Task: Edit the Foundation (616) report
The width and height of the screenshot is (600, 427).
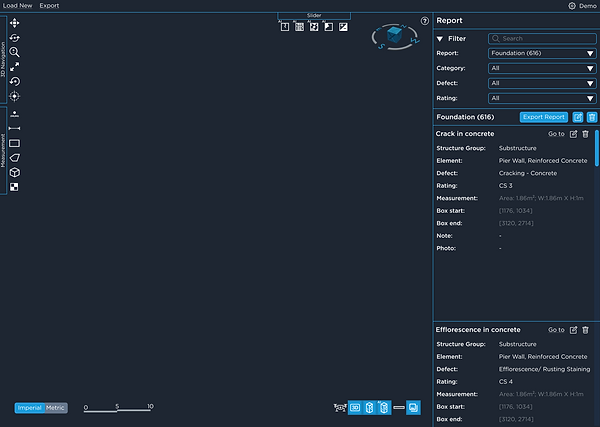Action: pyautogui.click(x=578, y=117)
